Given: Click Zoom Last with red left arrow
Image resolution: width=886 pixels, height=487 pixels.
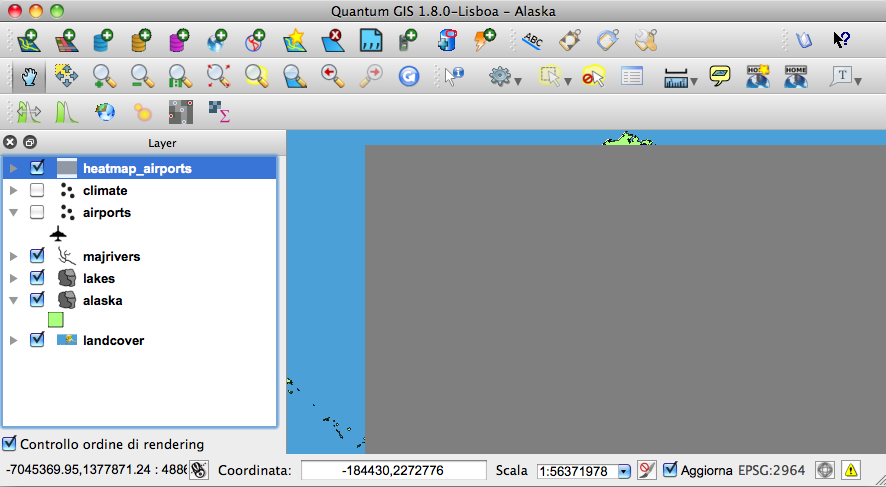Looking at the screenshot, I should (x=332, y=76).
